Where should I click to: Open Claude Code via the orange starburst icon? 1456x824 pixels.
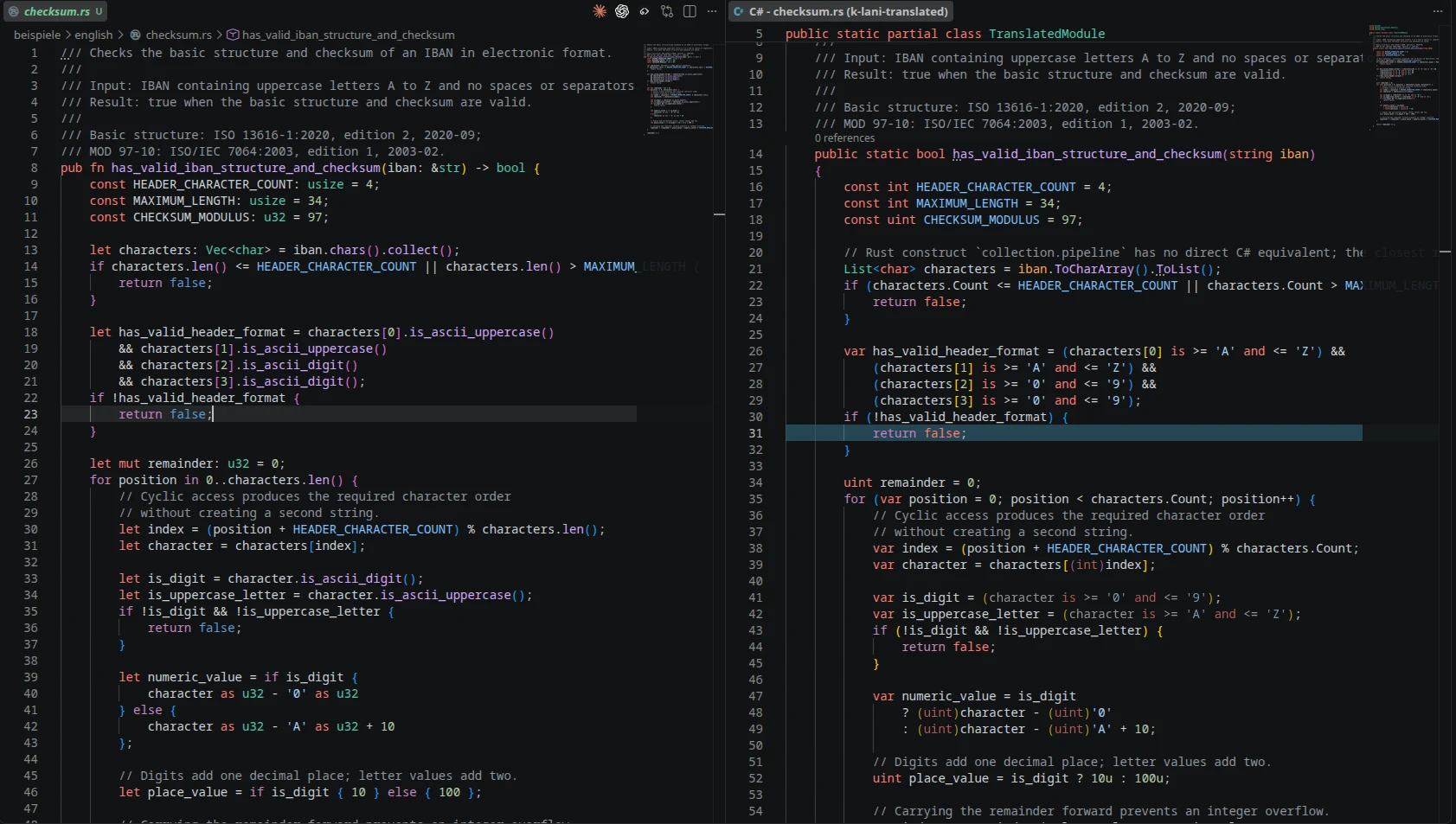pos(600,11)
